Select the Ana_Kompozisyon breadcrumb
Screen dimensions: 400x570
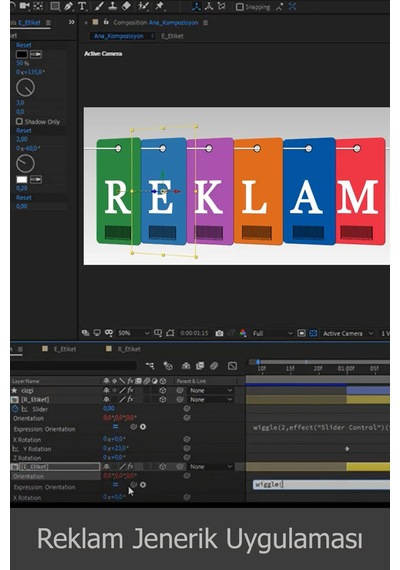(x=119, y=36)
